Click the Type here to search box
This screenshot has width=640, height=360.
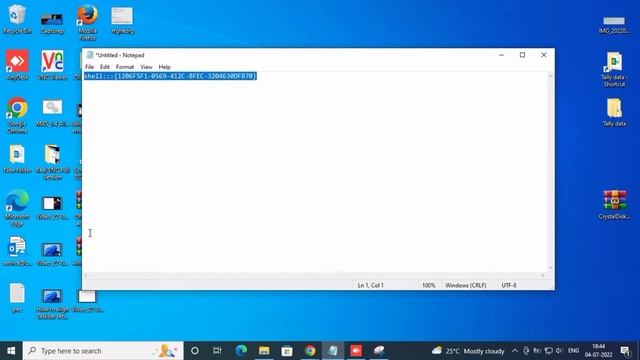[x=103, y=351]
